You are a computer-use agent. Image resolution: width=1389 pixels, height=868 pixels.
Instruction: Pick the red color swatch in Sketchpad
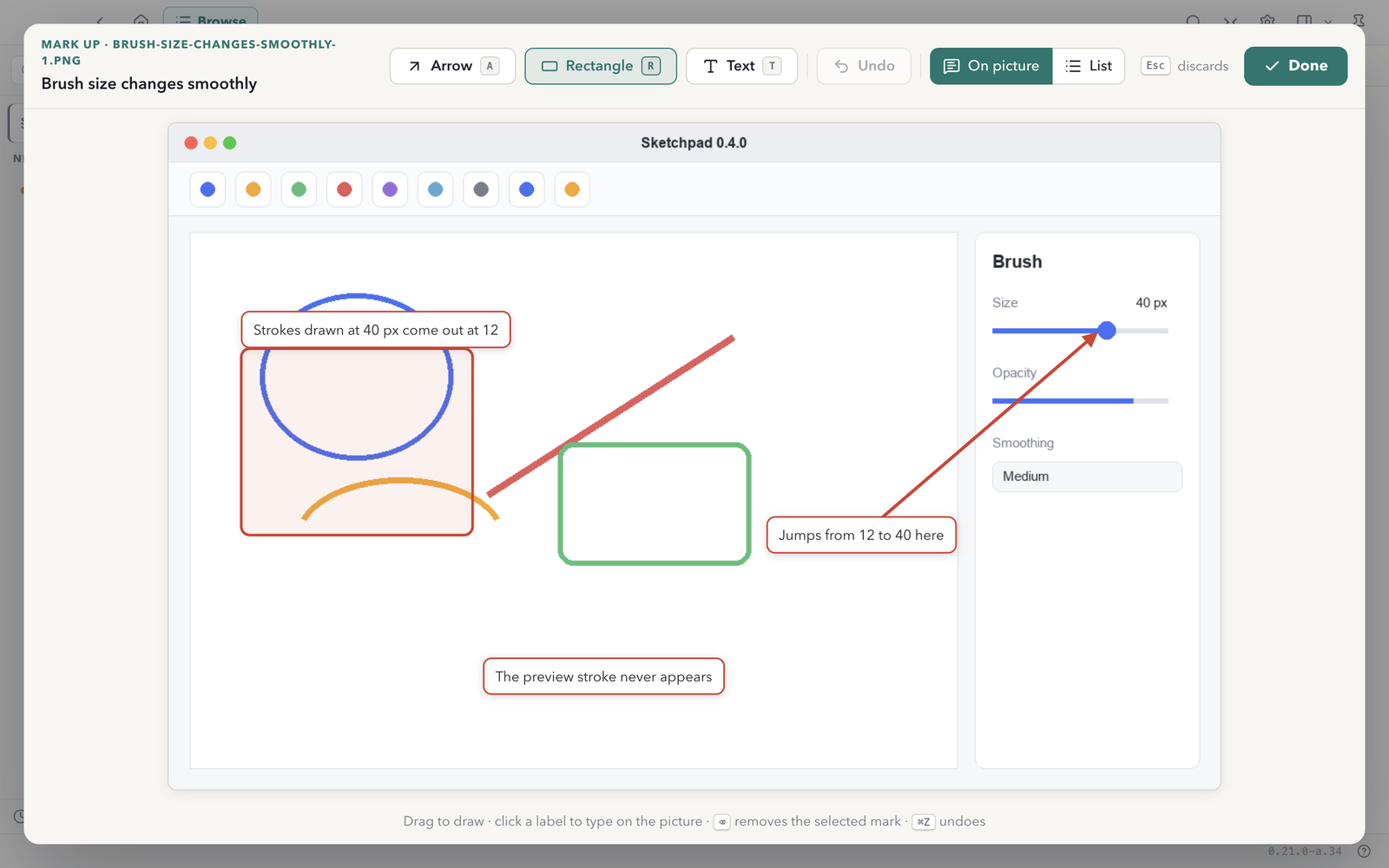pos(345,189)
